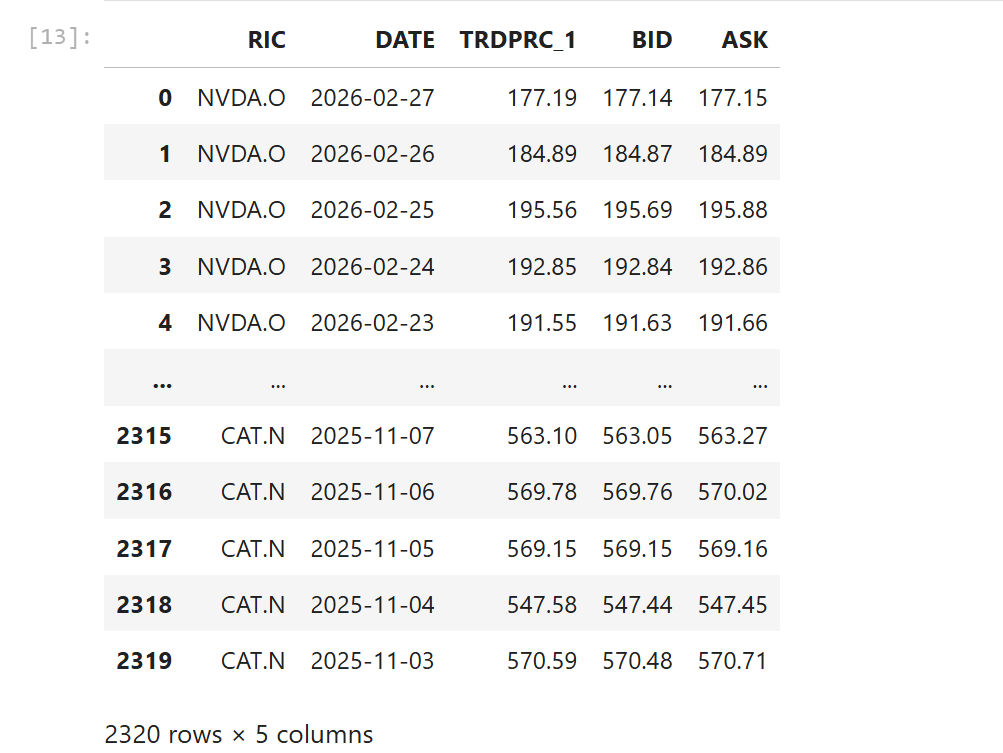
Task: Click bid value 569.76 cell
Action: tap(637, 492)
